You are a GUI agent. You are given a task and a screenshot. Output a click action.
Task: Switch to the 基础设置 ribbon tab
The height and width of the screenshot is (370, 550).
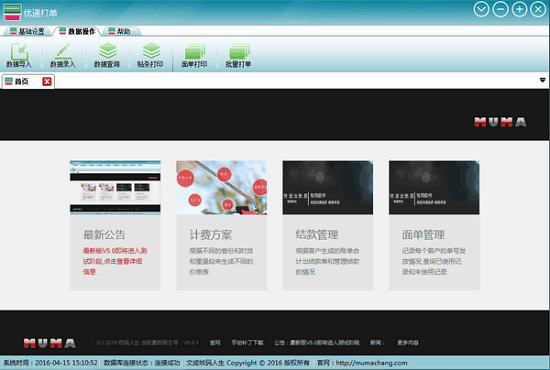point(27,32)
